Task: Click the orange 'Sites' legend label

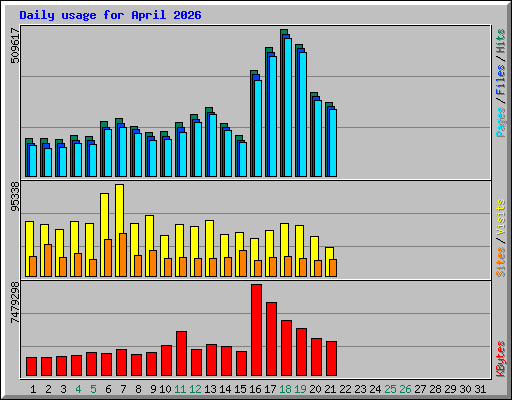Action: [501, 262]
